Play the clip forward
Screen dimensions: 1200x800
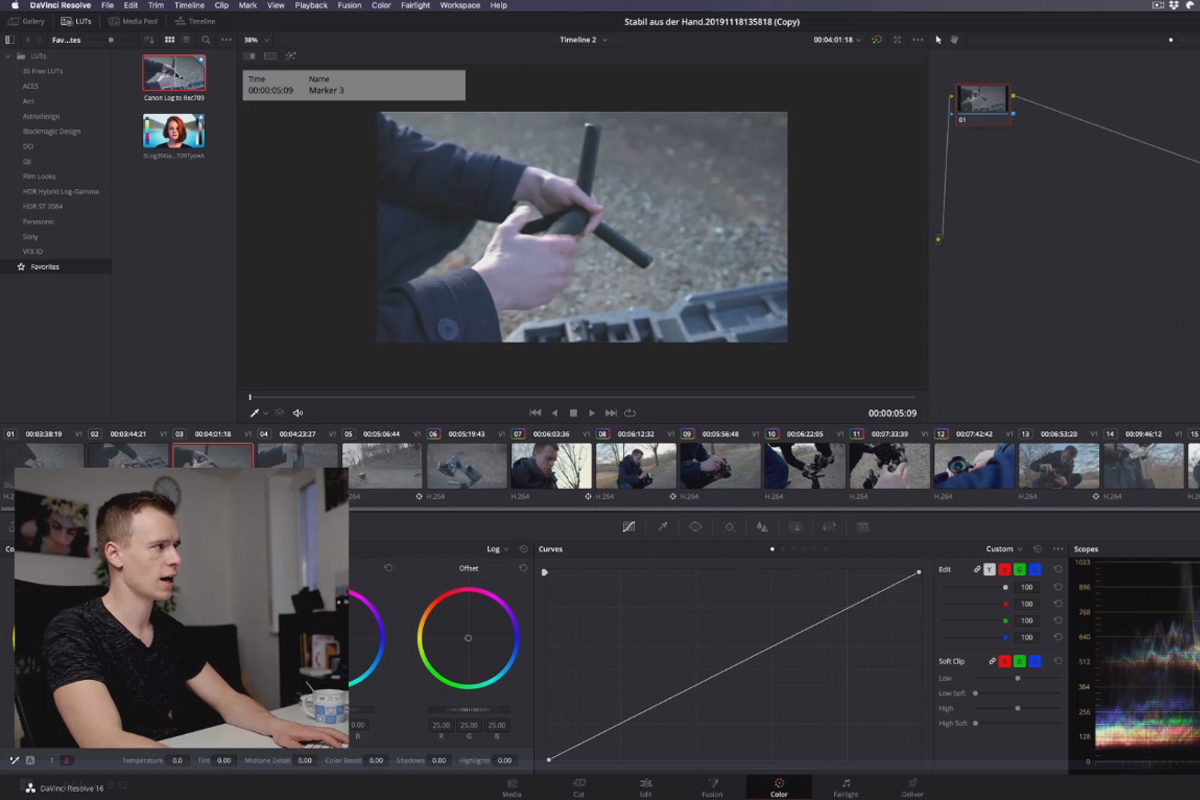tap(592, 413)
